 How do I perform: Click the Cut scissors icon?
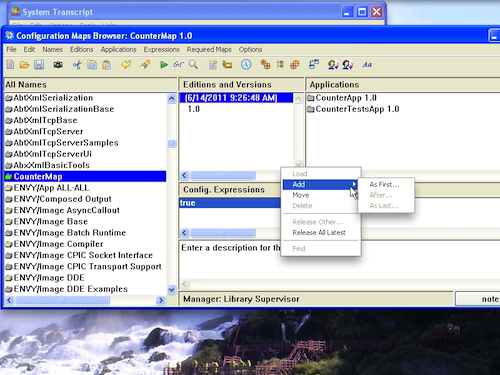pyautogui.click(x=77, y=64)
